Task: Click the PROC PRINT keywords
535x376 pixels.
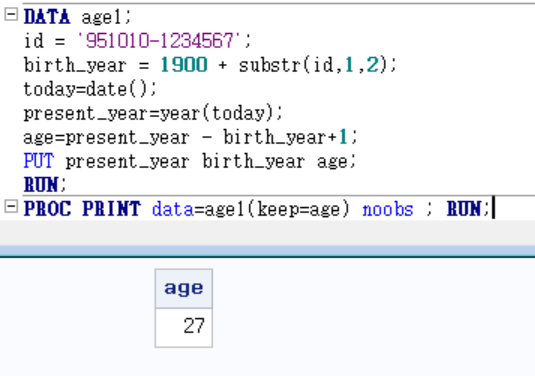Action: coord(82,208)
